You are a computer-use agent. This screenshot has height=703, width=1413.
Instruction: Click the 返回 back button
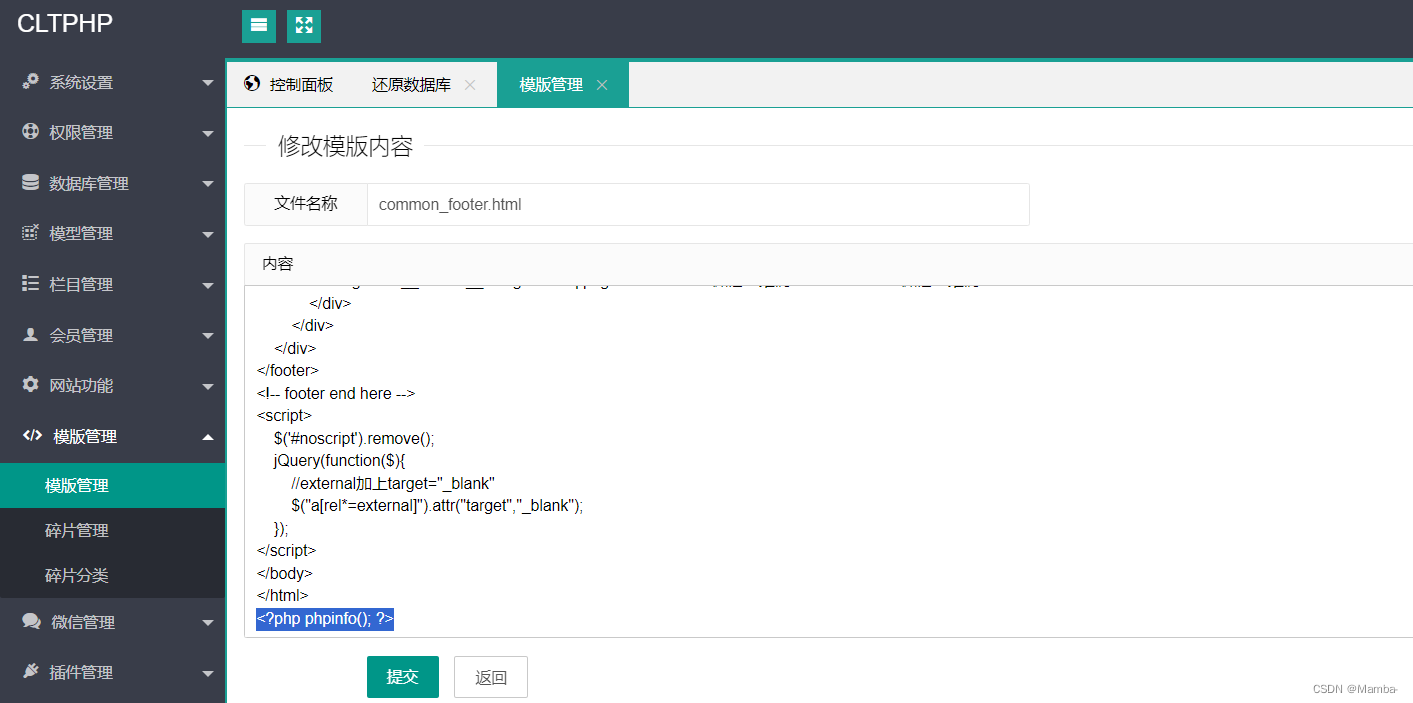point(491,677)
